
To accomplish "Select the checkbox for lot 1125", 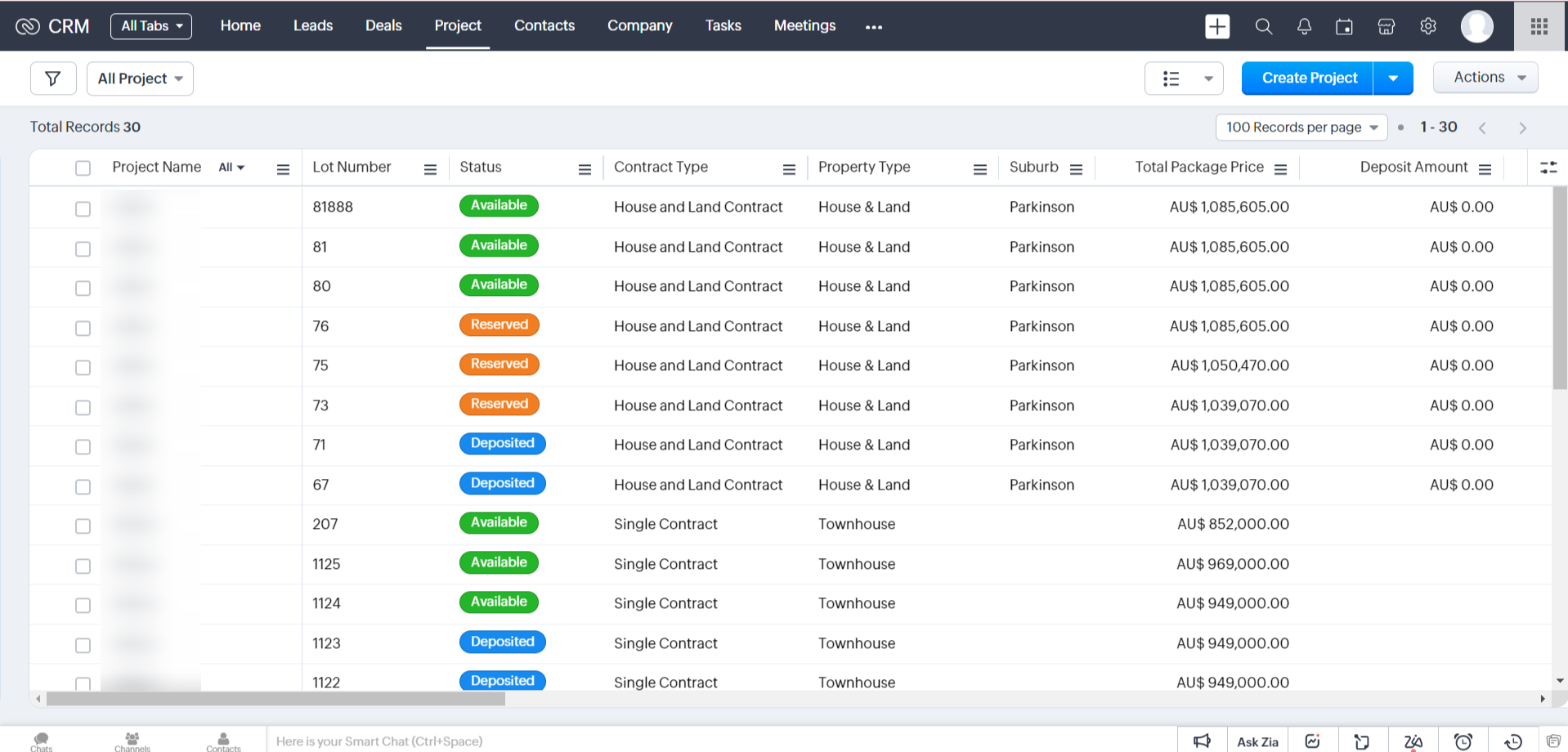I will (x=83, y=566).
